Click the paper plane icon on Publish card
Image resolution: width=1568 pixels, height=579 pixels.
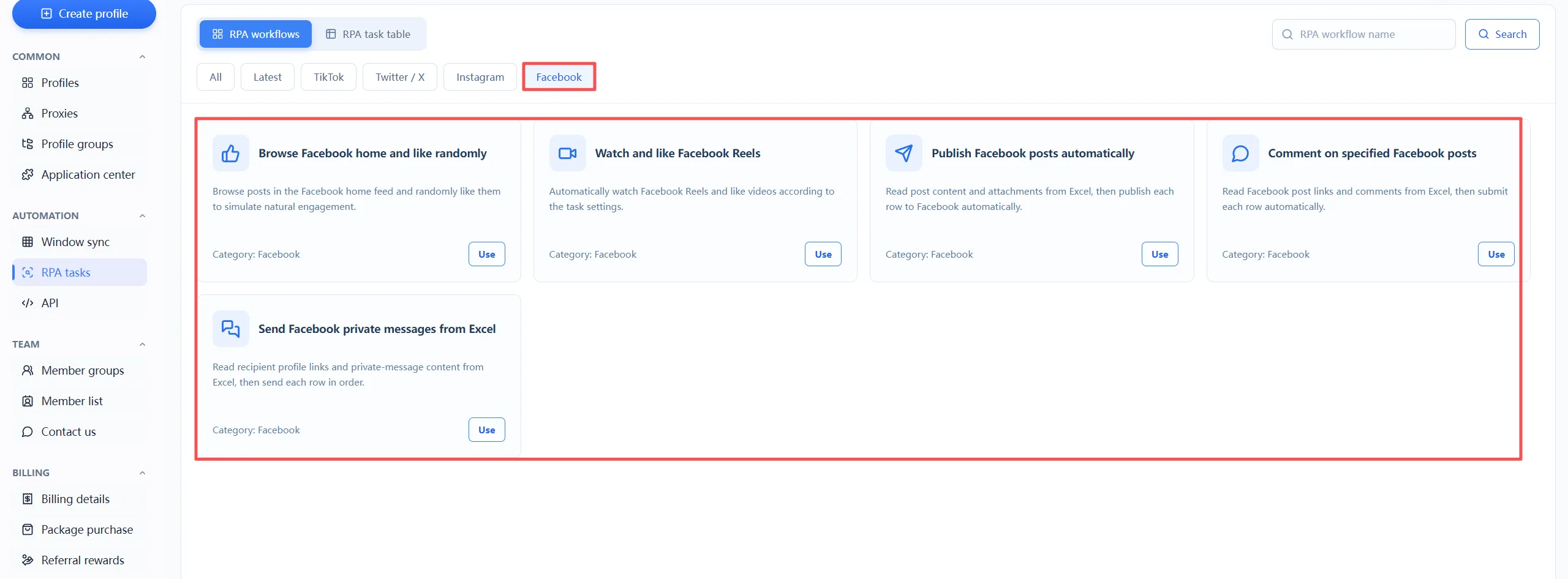pos(904,153)
